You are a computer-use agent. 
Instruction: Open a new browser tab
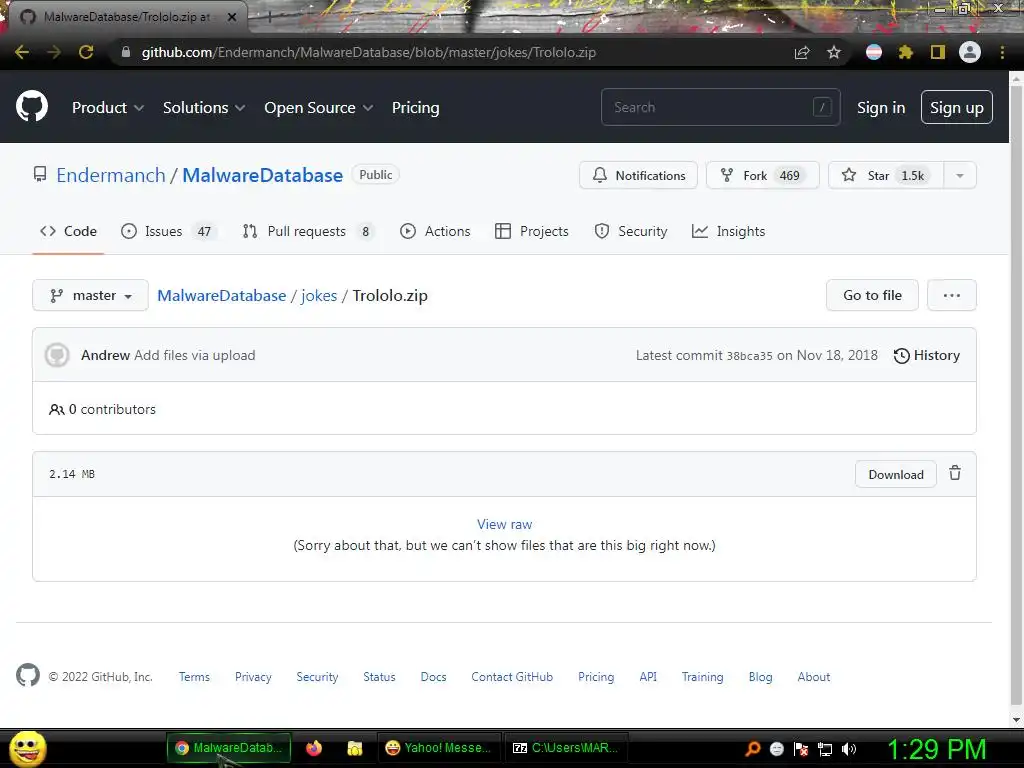click(269, 18)
